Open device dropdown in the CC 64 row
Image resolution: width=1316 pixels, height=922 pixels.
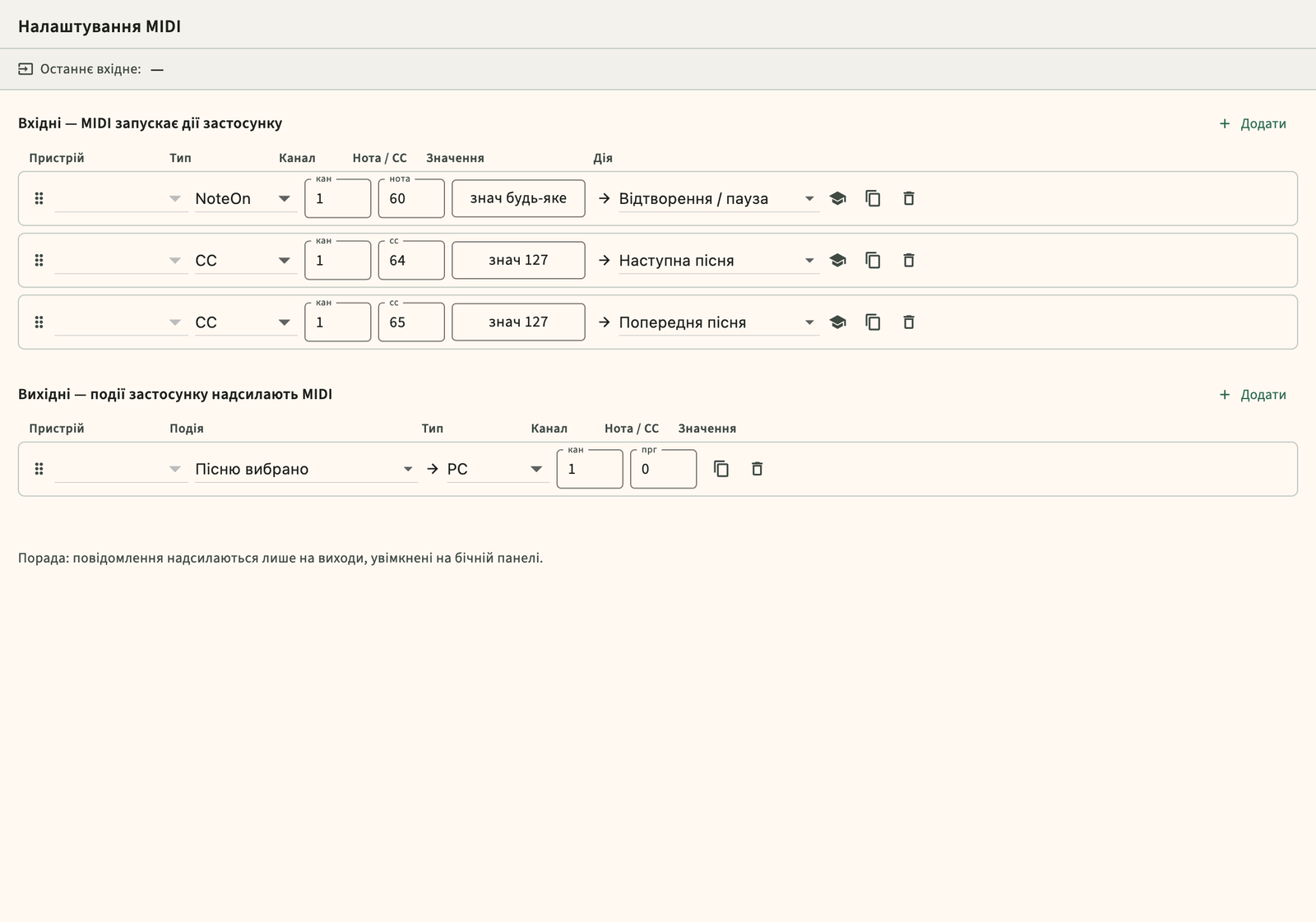click(121, 260)
